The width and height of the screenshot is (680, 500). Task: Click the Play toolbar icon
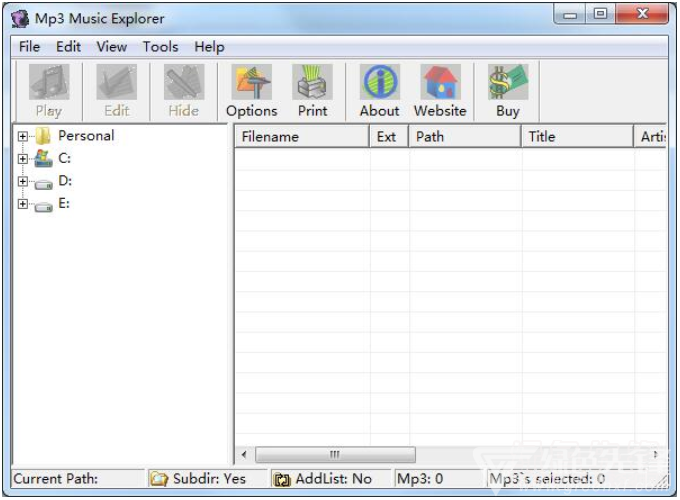49,82
